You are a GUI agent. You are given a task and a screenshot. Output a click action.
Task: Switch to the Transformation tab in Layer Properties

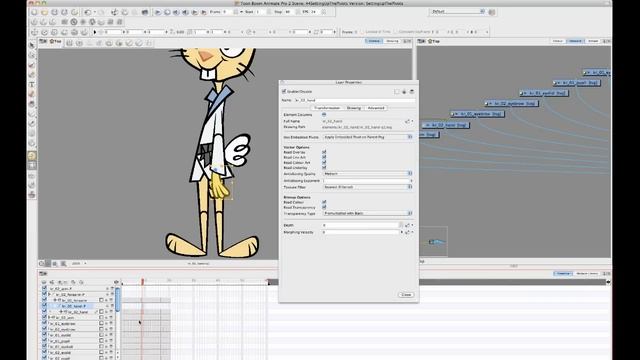coord(327,108)
